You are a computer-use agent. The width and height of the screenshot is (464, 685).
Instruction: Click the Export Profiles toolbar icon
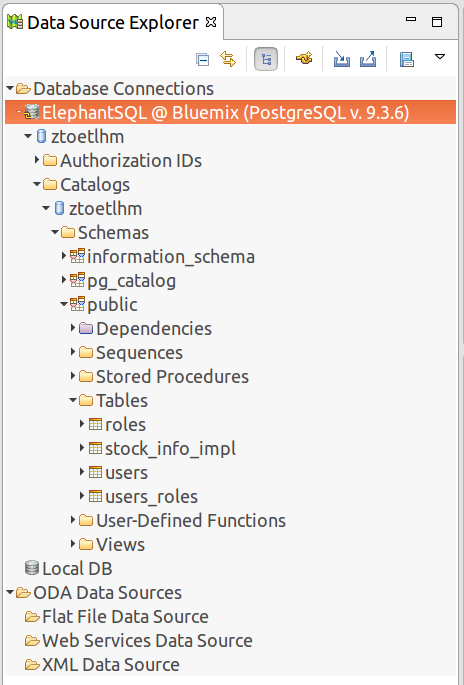[x=367, y=59]
